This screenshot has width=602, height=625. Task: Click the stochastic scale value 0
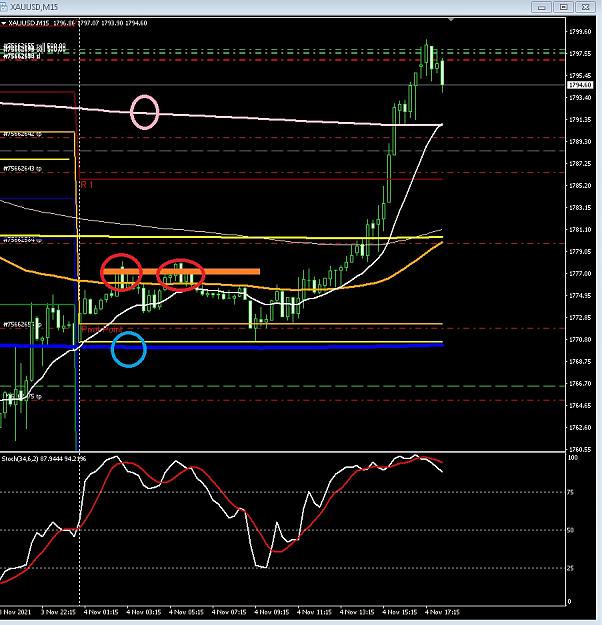(x=569, y=602)
